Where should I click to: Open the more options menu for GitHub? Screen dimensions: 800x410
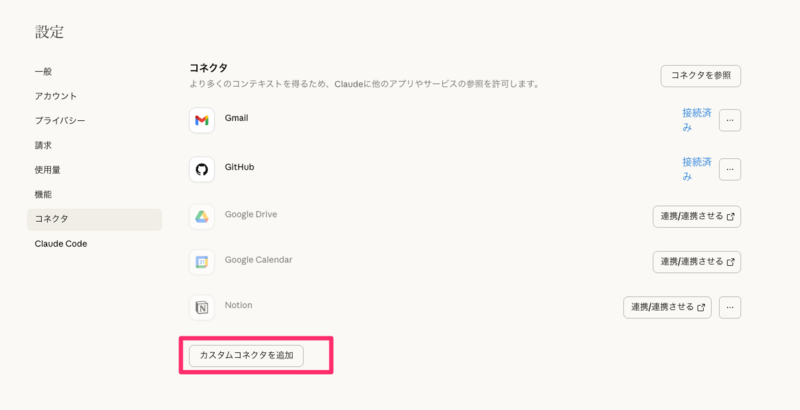[x=730, y=169]
